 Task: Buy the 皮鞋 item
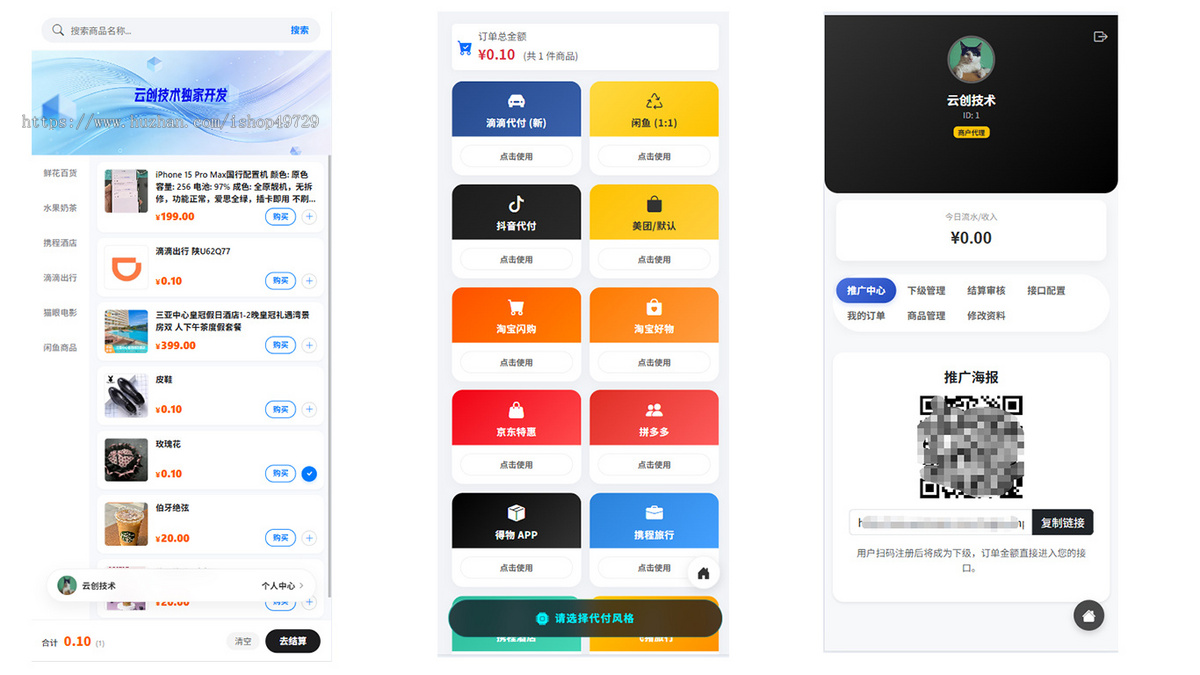280,409
